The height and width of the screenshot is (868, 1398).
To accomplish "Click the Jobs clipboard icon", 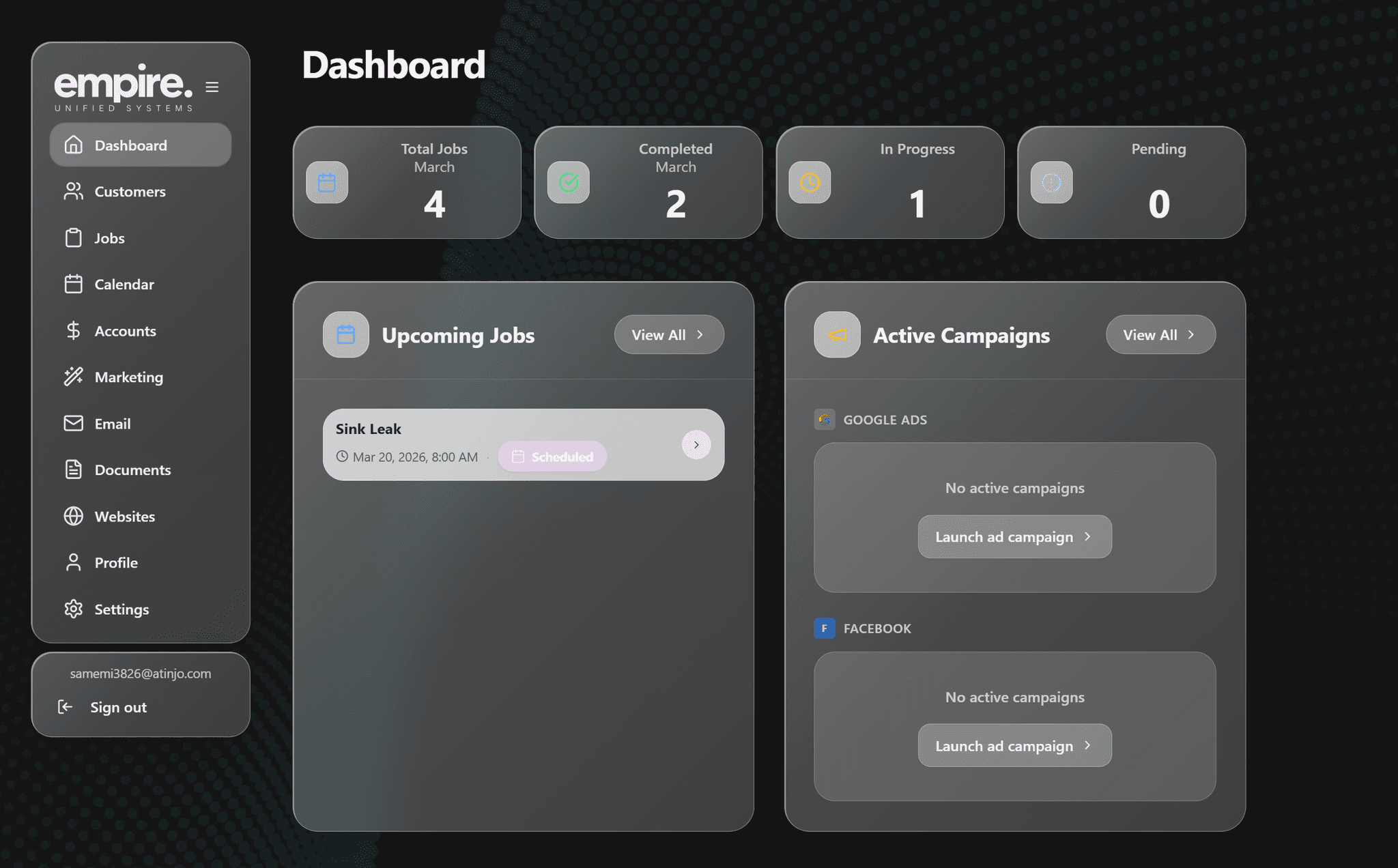I will point(74,237).
